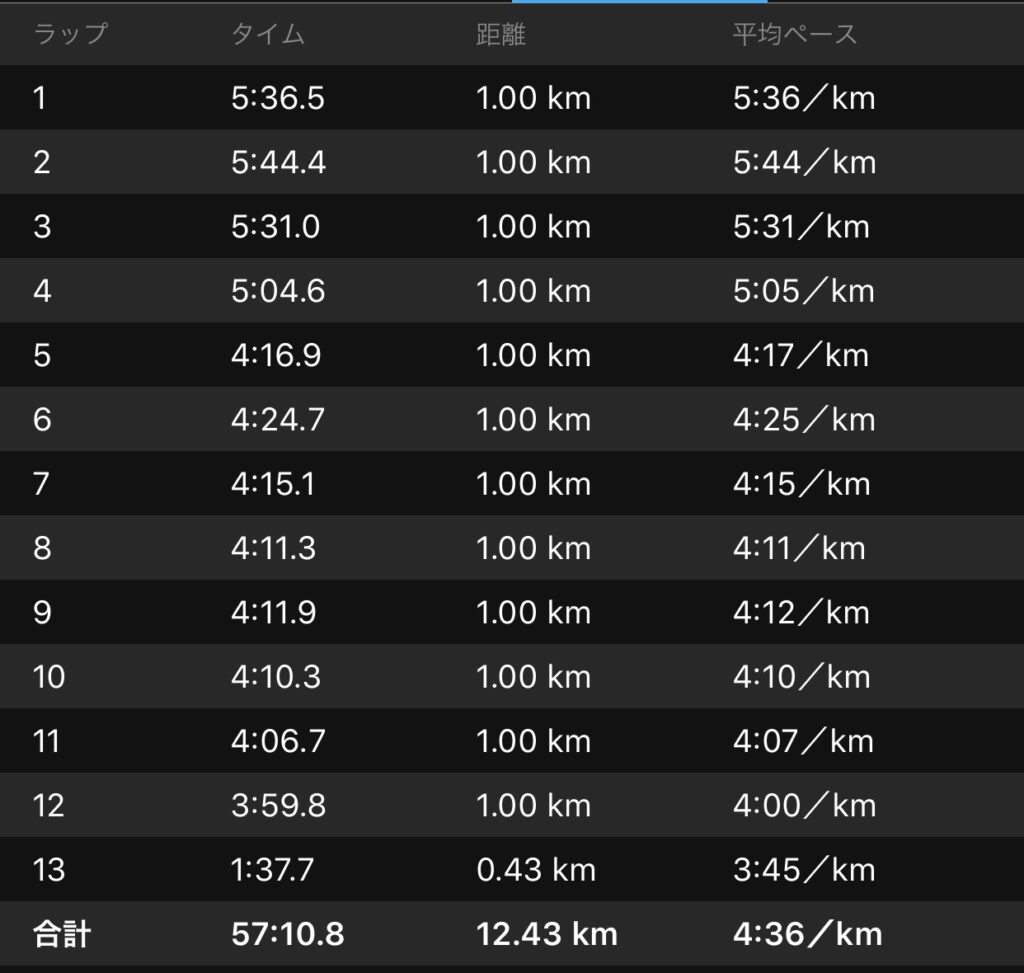The image size is (1024, 973).
Task: Click the ラップ column header
Action: pyautogui.click(x=70, y=35)
